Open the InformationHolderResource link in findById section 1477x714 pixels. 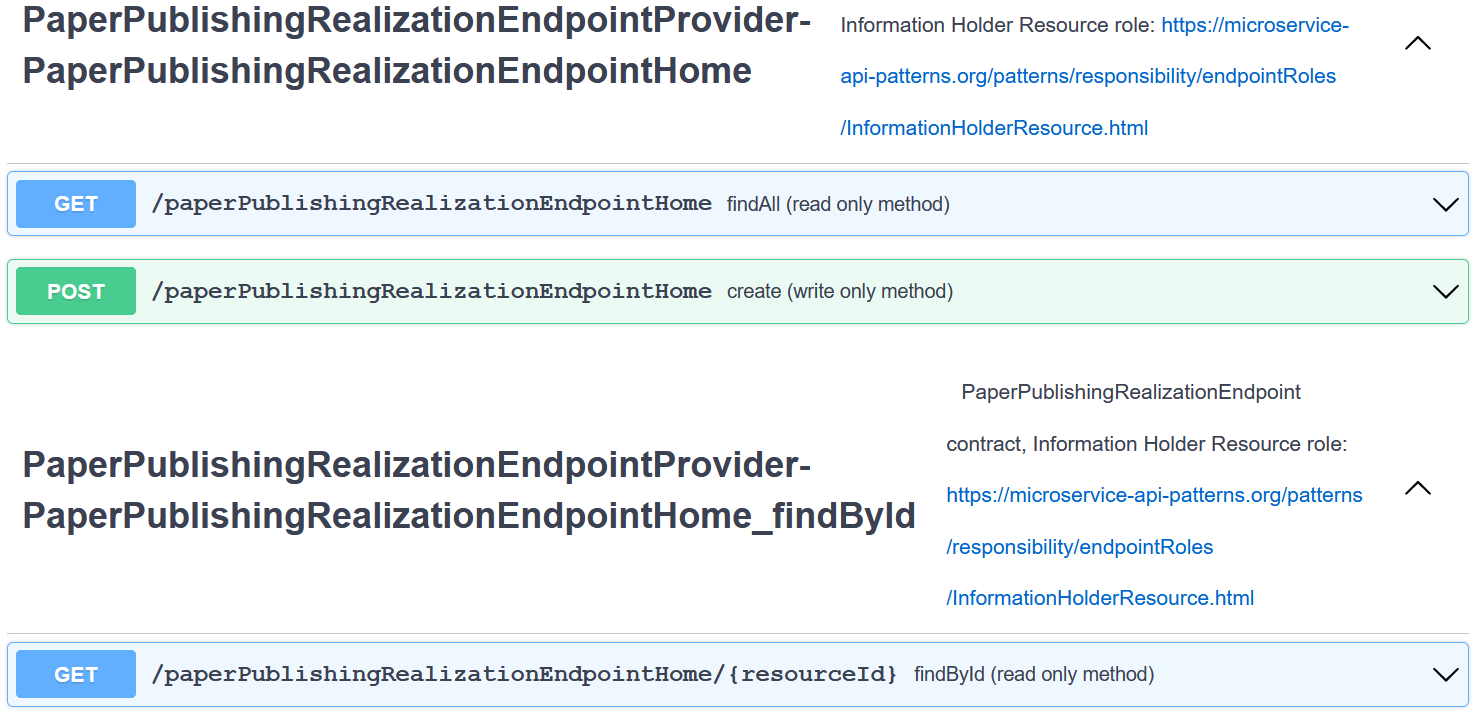(1154, 495)
